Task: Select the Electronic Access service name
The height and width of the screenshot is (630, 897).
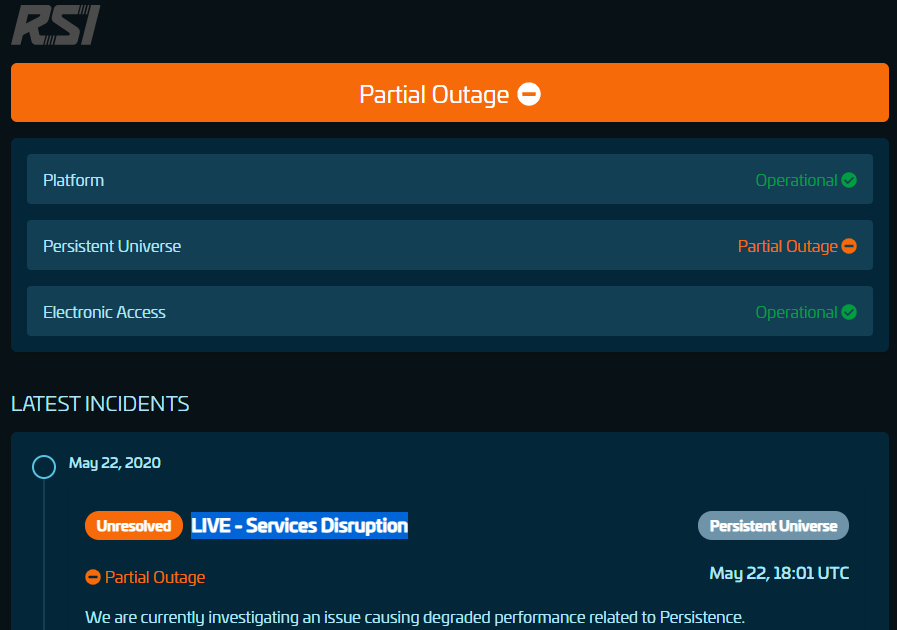Action: click(x=105, y=312)
